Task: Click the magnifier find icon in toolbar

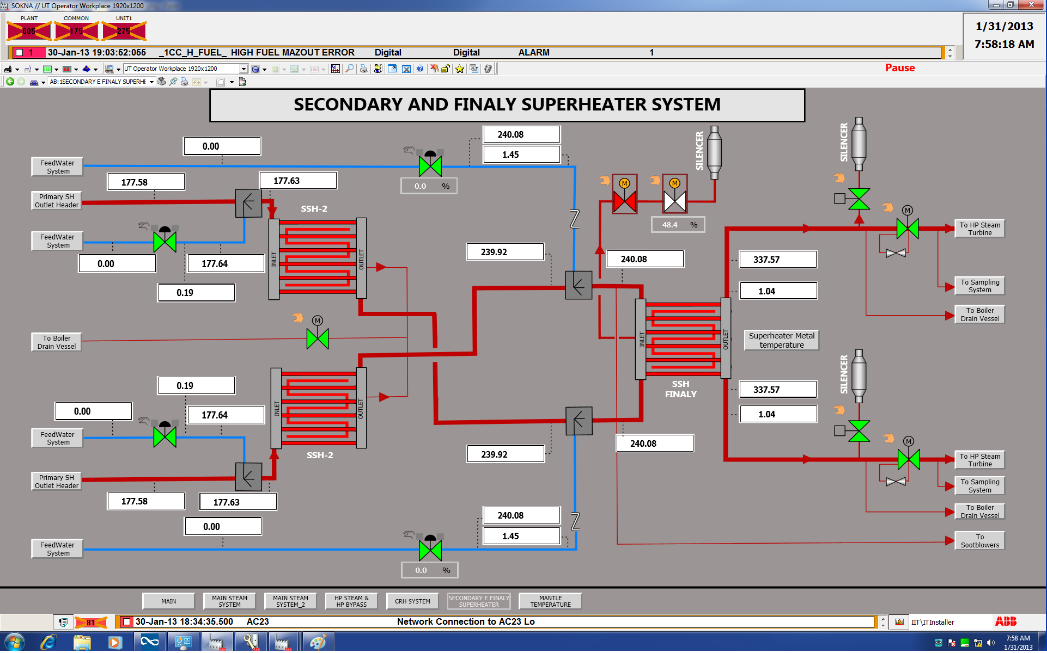Action: 349,69
